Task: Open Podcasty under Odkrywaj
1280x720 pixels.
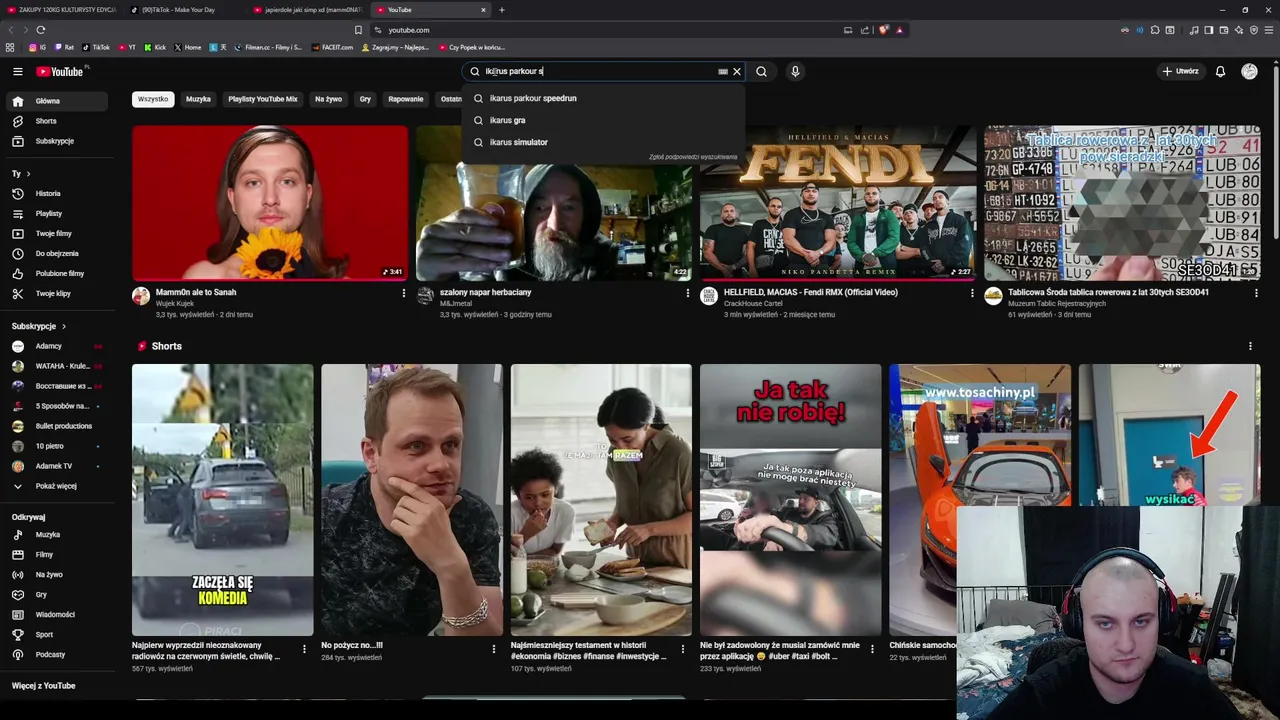Action: click(x=58, y=655)
